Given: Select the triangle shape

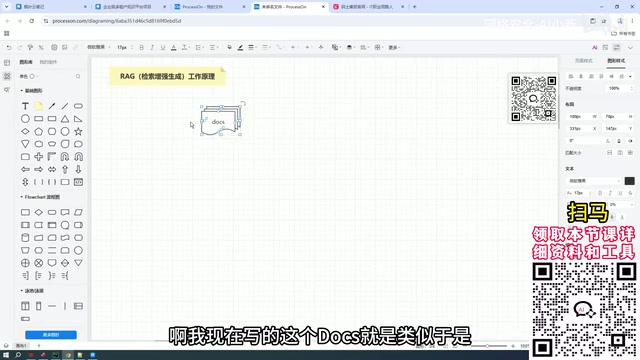Looking at the screenshot, I should [x=65, y=119].
